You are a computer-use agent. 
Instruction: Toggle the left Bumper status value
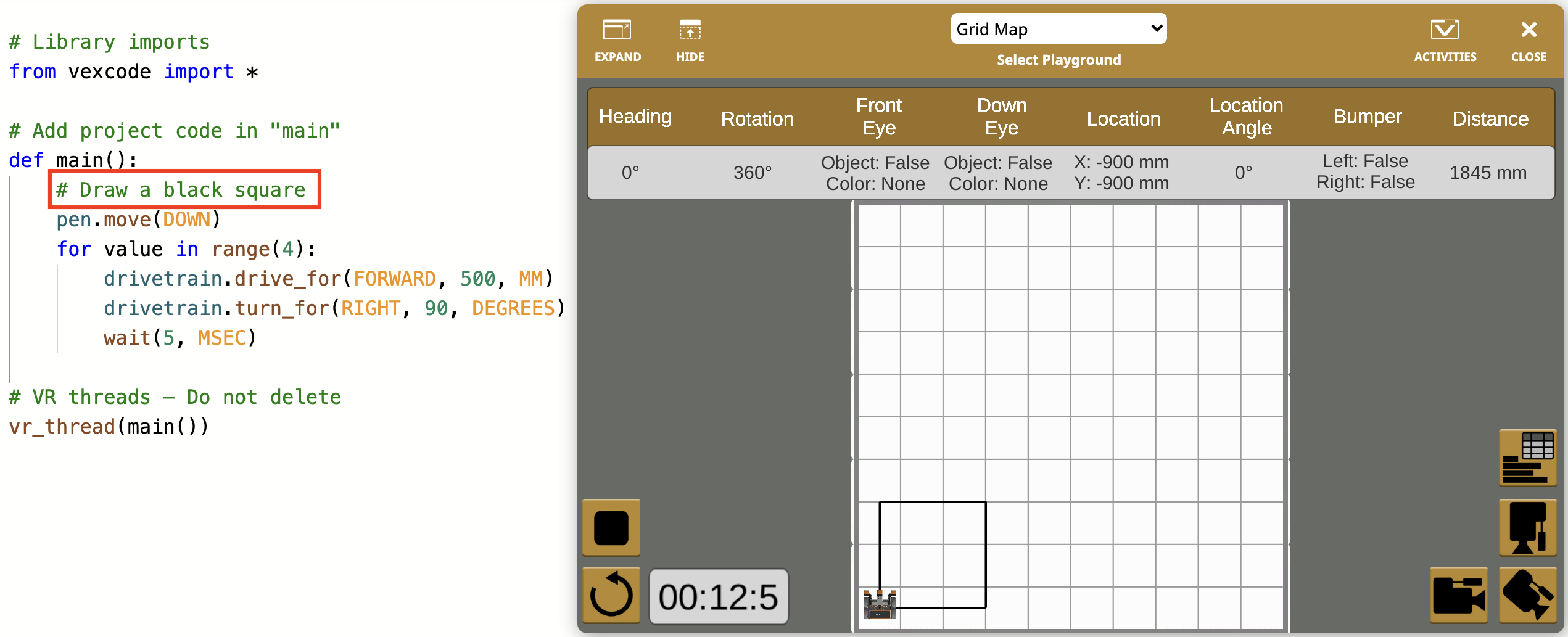coord(1365,162)
